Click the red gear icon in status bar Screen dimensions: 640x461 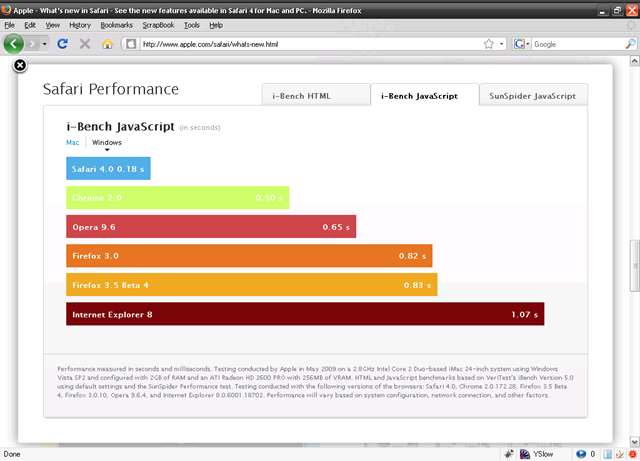[x=633, y=454]
